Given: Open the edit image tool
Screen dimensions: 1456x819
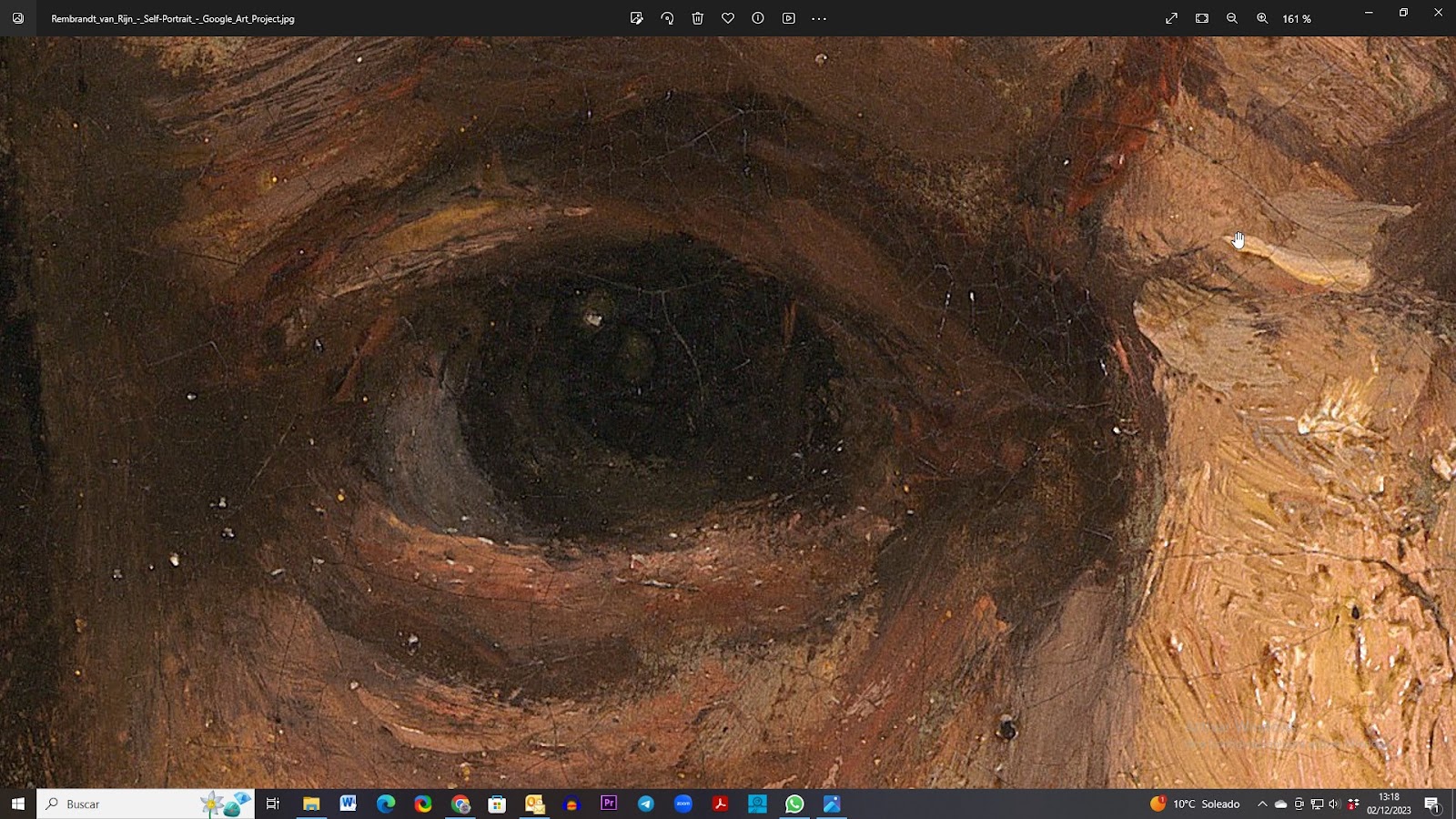Looking at the screenshot, I should click(637, 18).
